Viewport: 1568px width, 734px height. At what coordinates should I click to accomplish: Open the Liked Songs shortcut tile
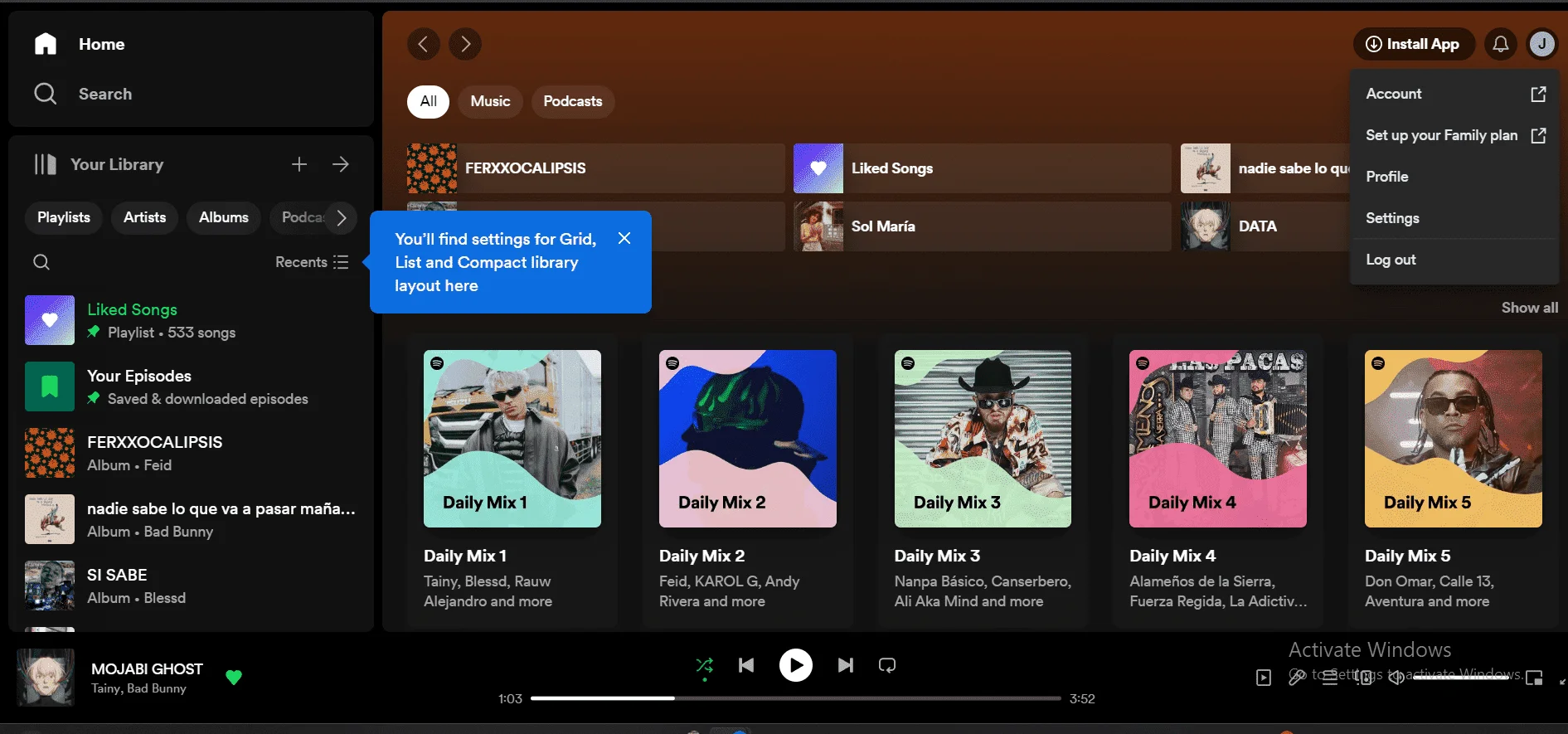click(982, 168)
